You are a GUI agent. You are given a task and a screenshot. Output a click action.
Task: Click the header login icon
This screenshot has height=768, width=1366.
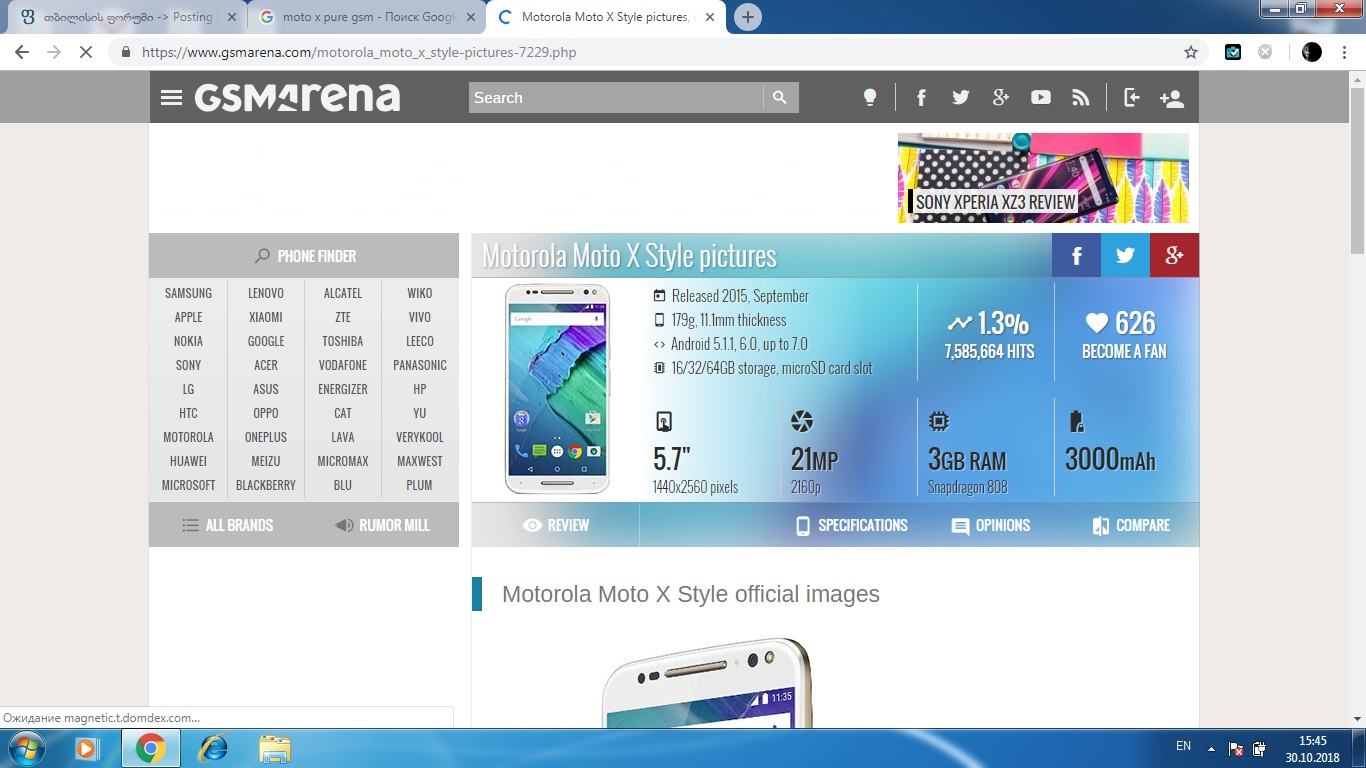coord(1131,98)
